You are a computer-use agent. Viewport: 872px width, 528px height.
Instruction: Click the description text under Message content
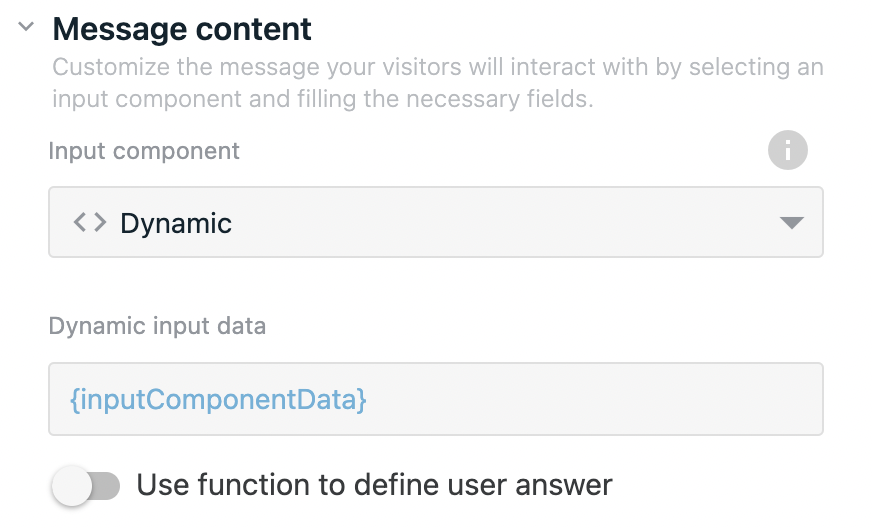pyautogui.click(x=438, y=83)
